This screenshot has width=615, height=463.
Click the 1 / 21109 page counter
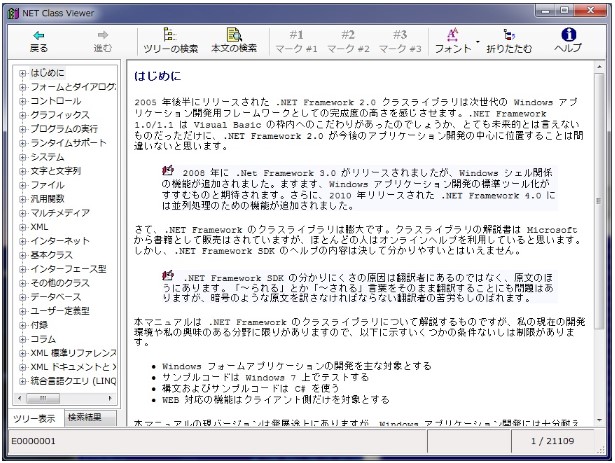[553, 441]
